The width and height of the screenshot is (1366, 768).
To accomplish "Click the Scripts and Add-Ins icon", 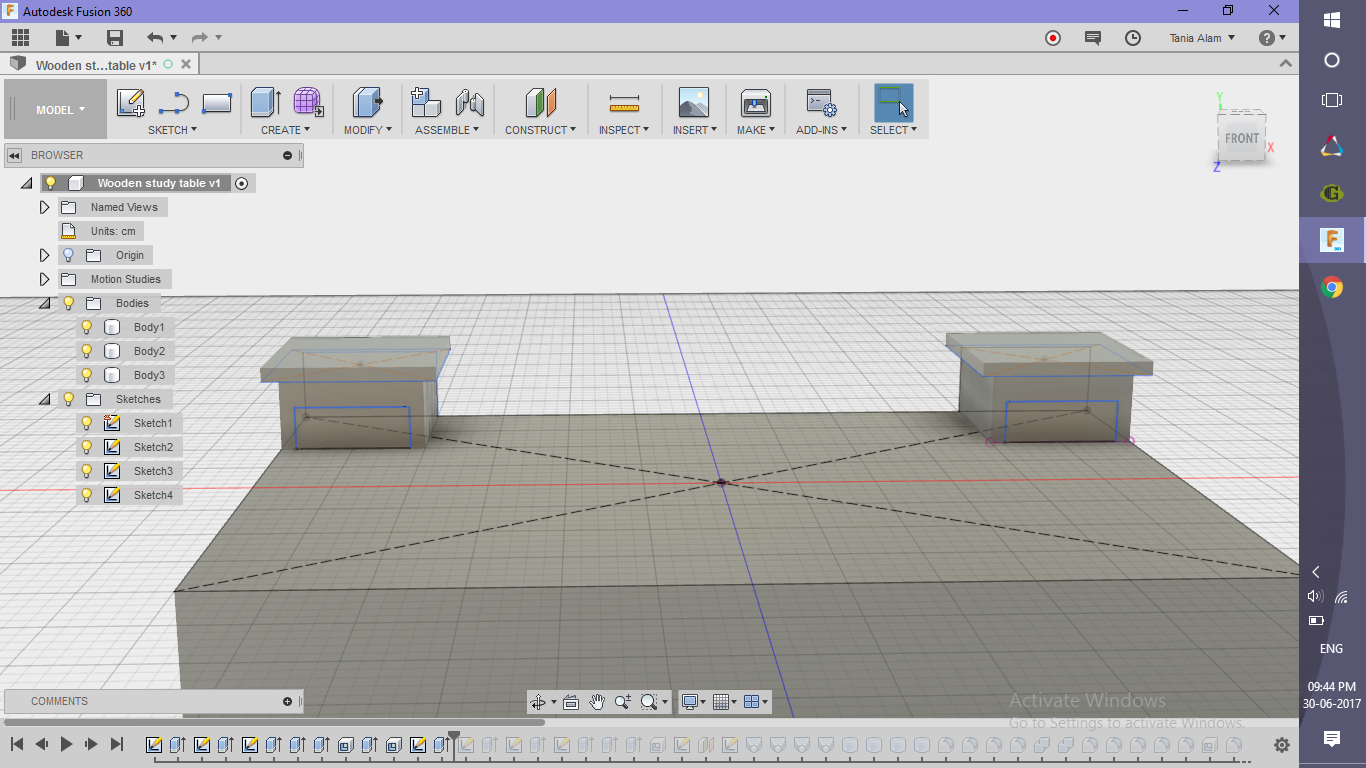I will click(x=822, y=103).
